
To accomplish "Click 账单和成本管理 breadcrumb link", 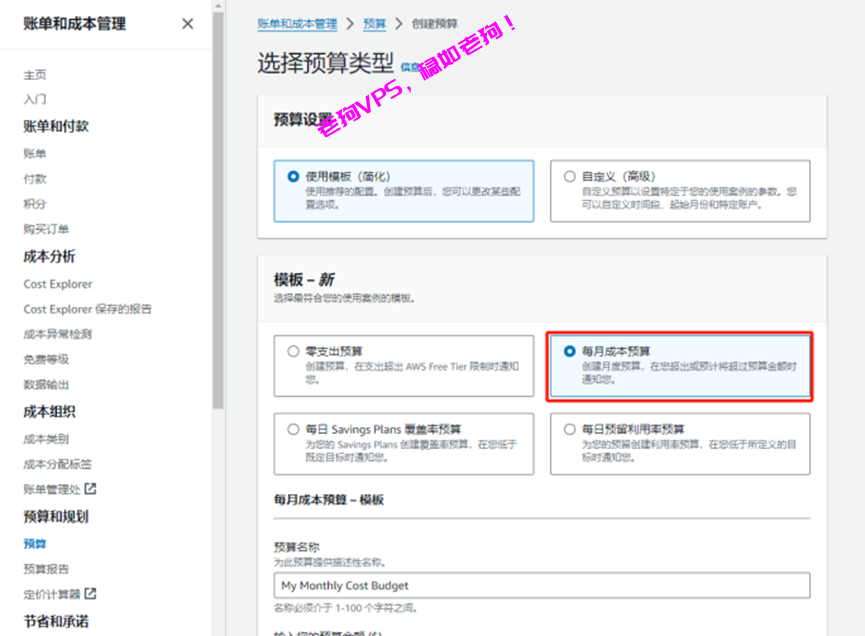I will [x=296, y=22].
